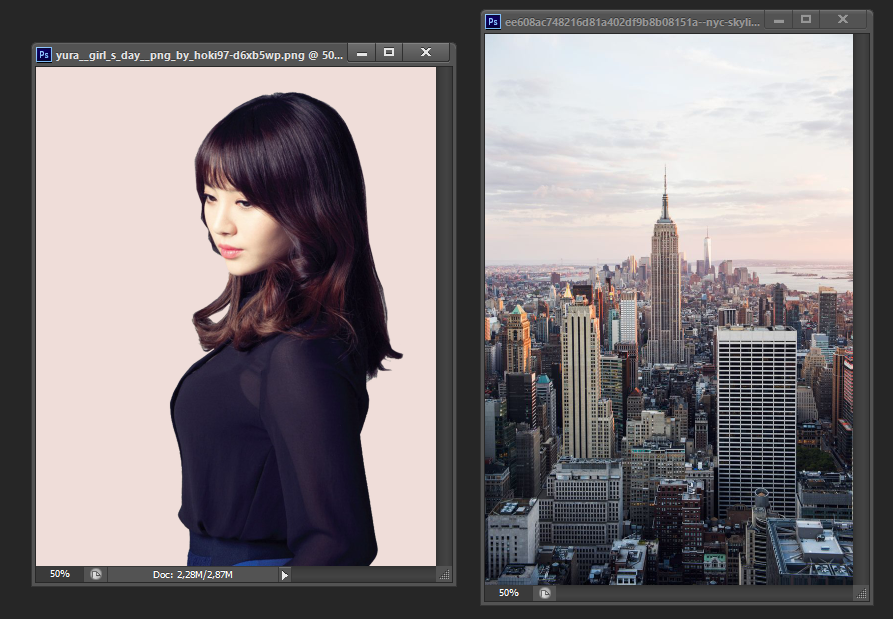Screen dimensions: 893x619
Task: Click the Ps icon of the nyc-skyline window
Action: click(x=492, y=21)
